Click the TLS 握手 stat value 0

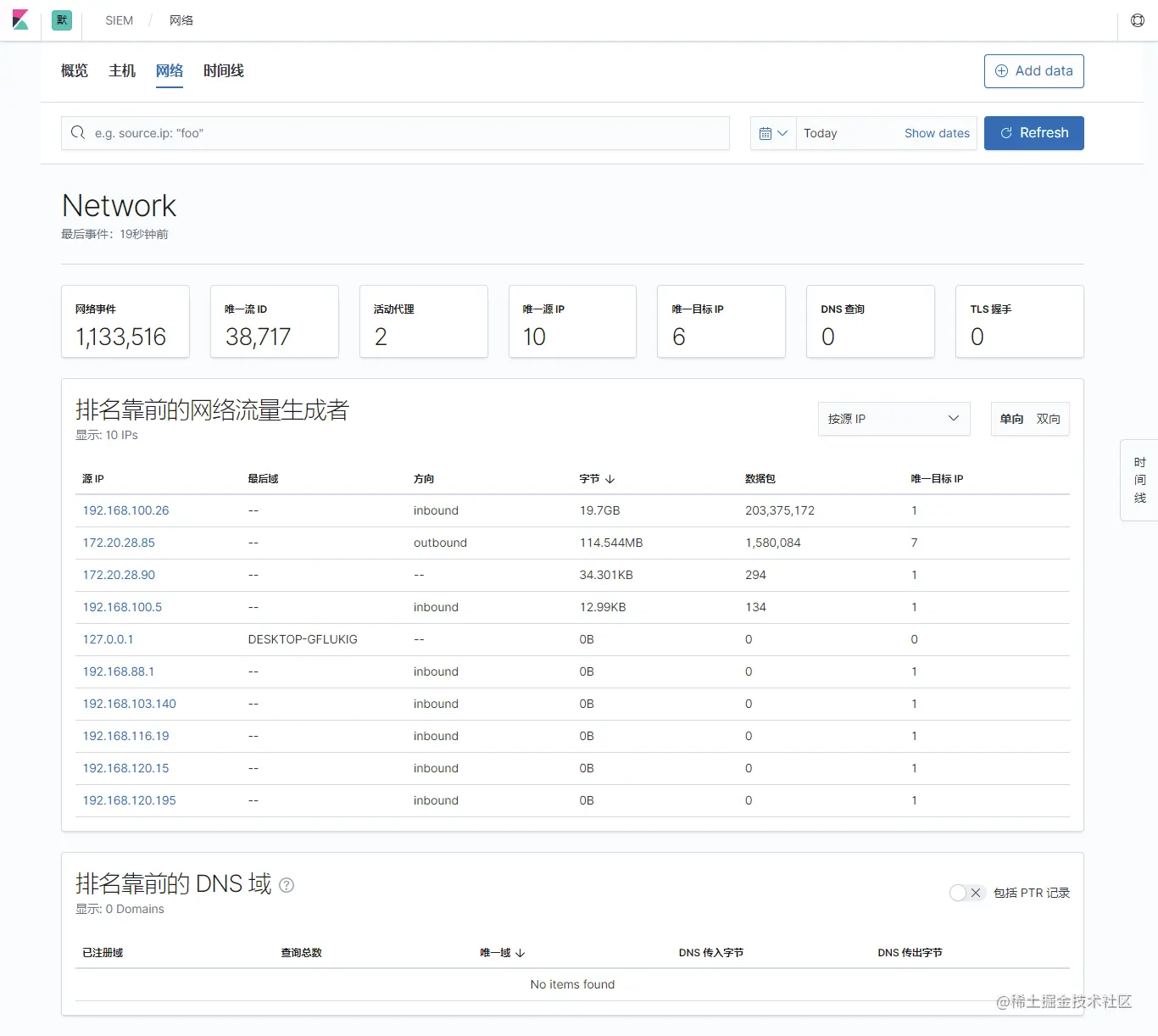(977, 337)
